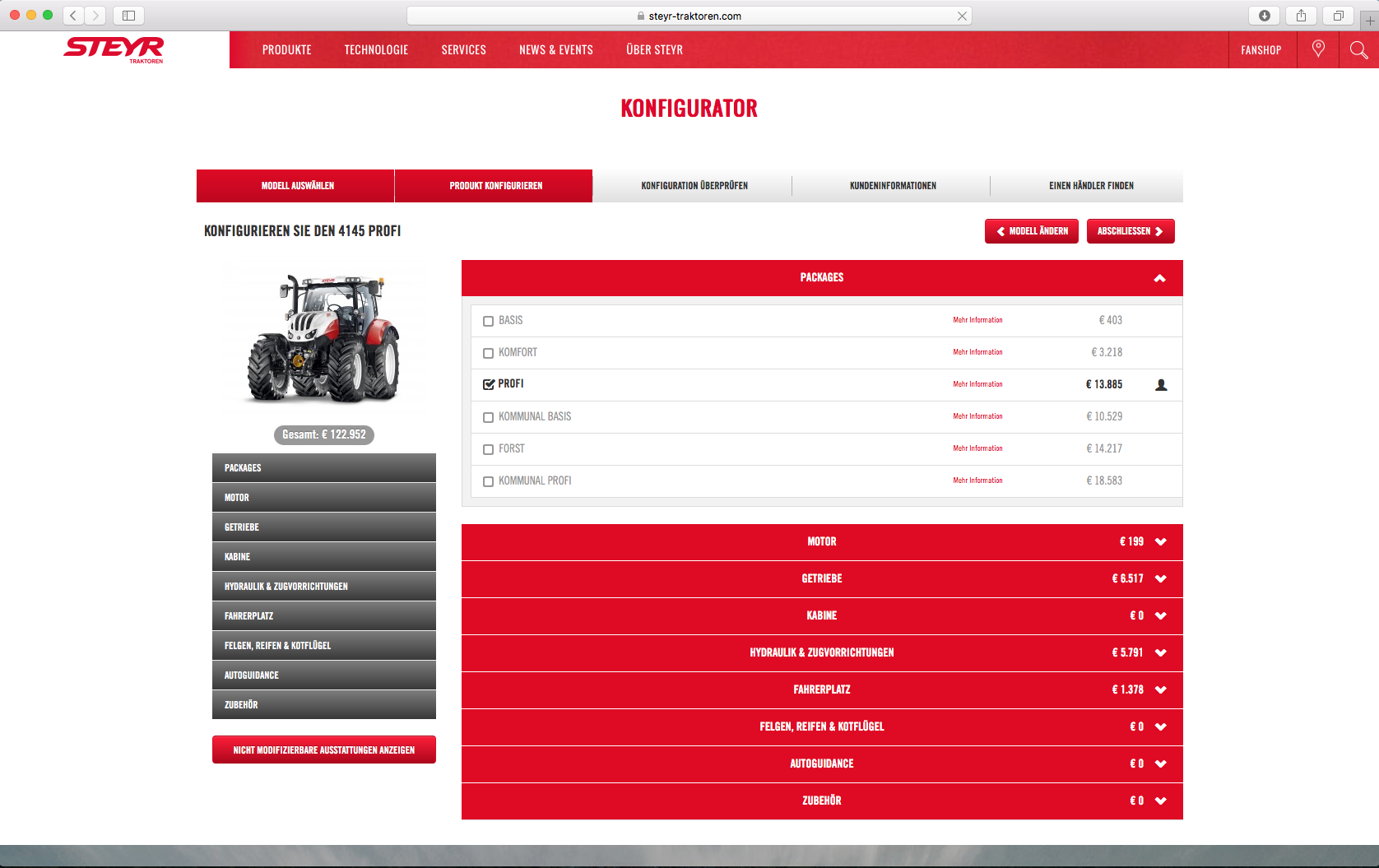This screenshot has width=1379, height=868.
Task: Expand the Getriebe section
Action: tap(822, 578)
